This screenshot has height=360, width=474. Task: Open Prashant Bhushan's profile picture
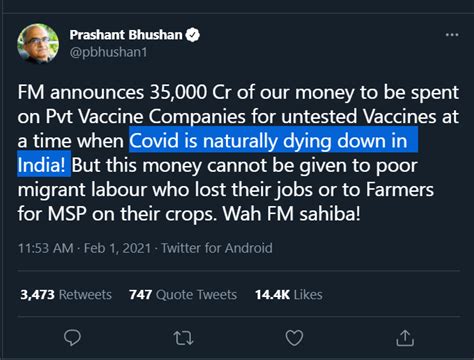(38, 43)
